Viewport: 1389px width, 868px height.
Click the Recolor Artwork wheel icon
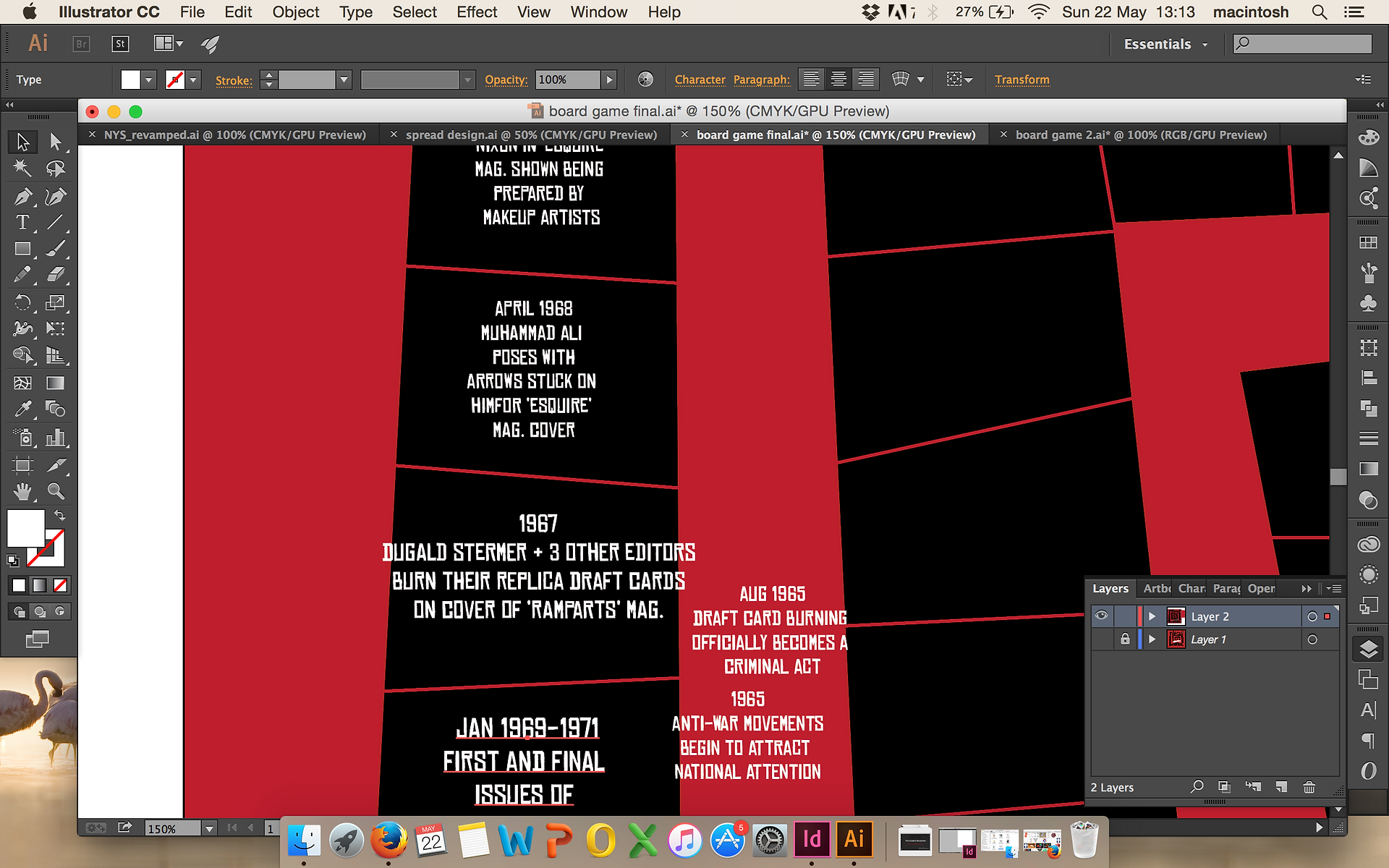(x=645, y=80)
